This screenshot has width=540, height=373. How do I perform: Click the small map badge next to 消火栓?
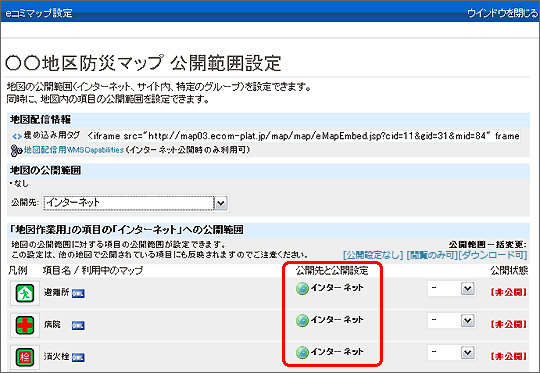click(78, 357)
